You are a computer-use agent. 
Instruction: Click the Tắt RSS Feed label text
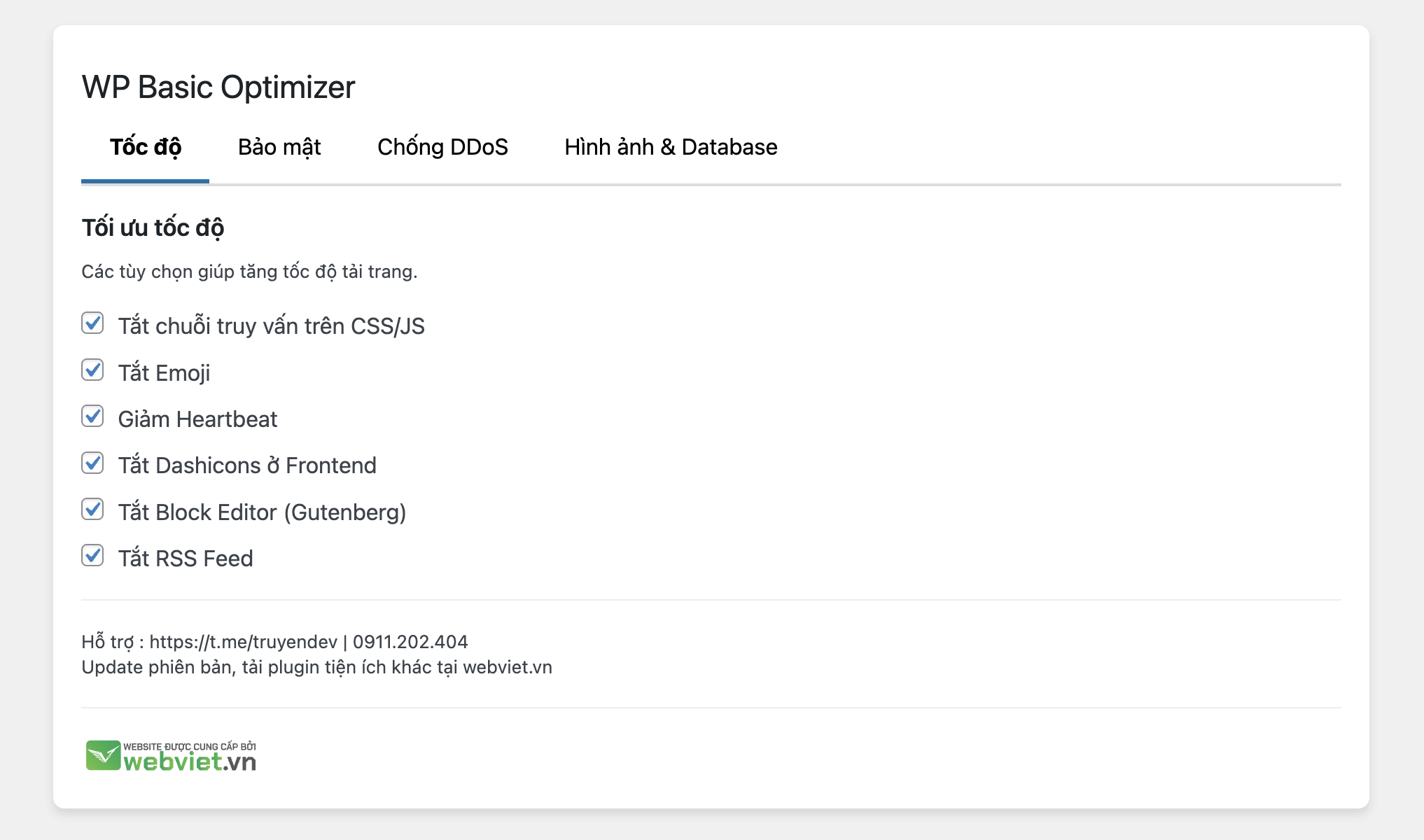click(x=186, y=559)
